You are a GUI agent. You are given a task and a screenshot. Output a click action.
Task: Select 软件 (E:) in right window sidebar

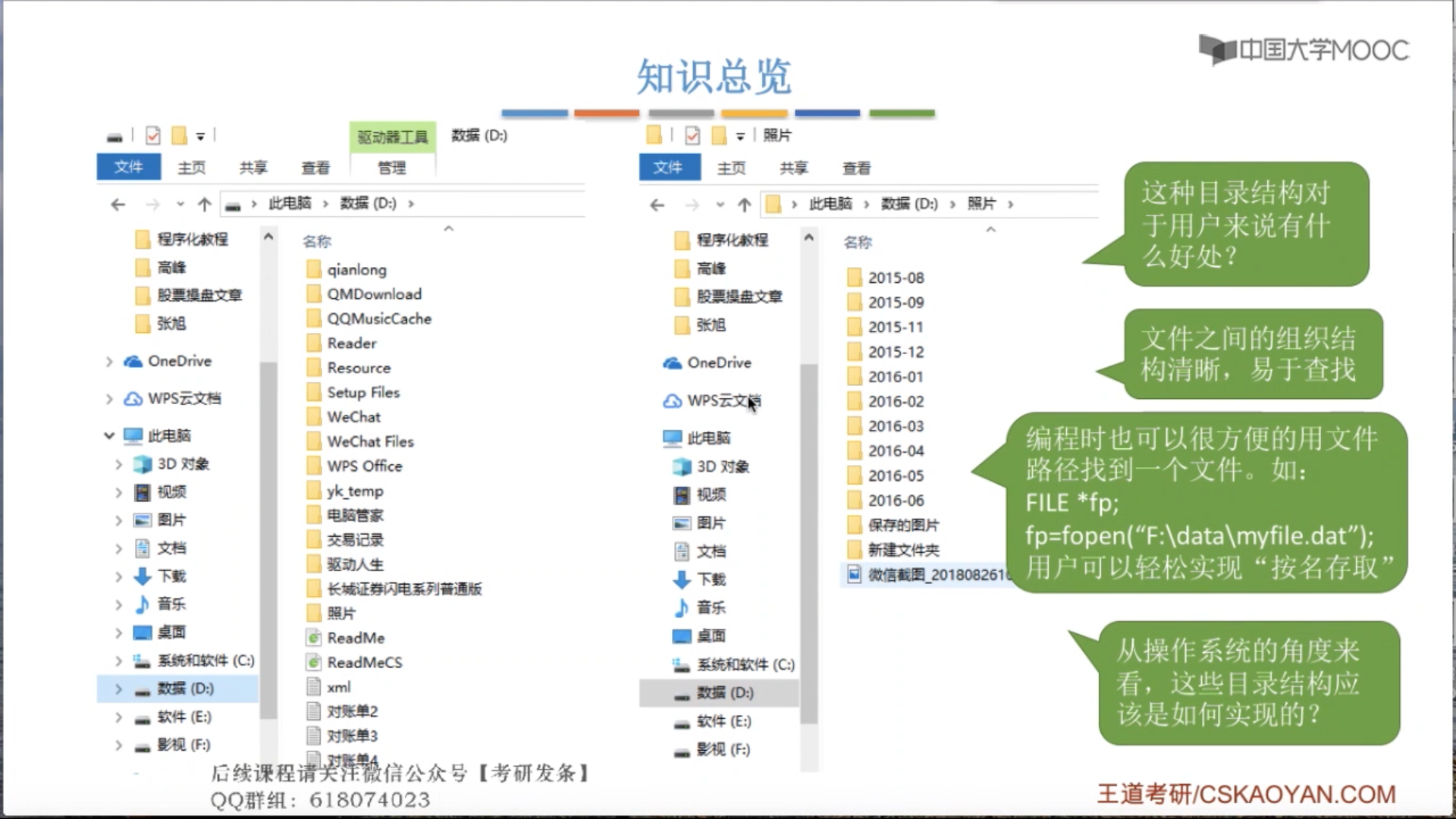(713, 721)
